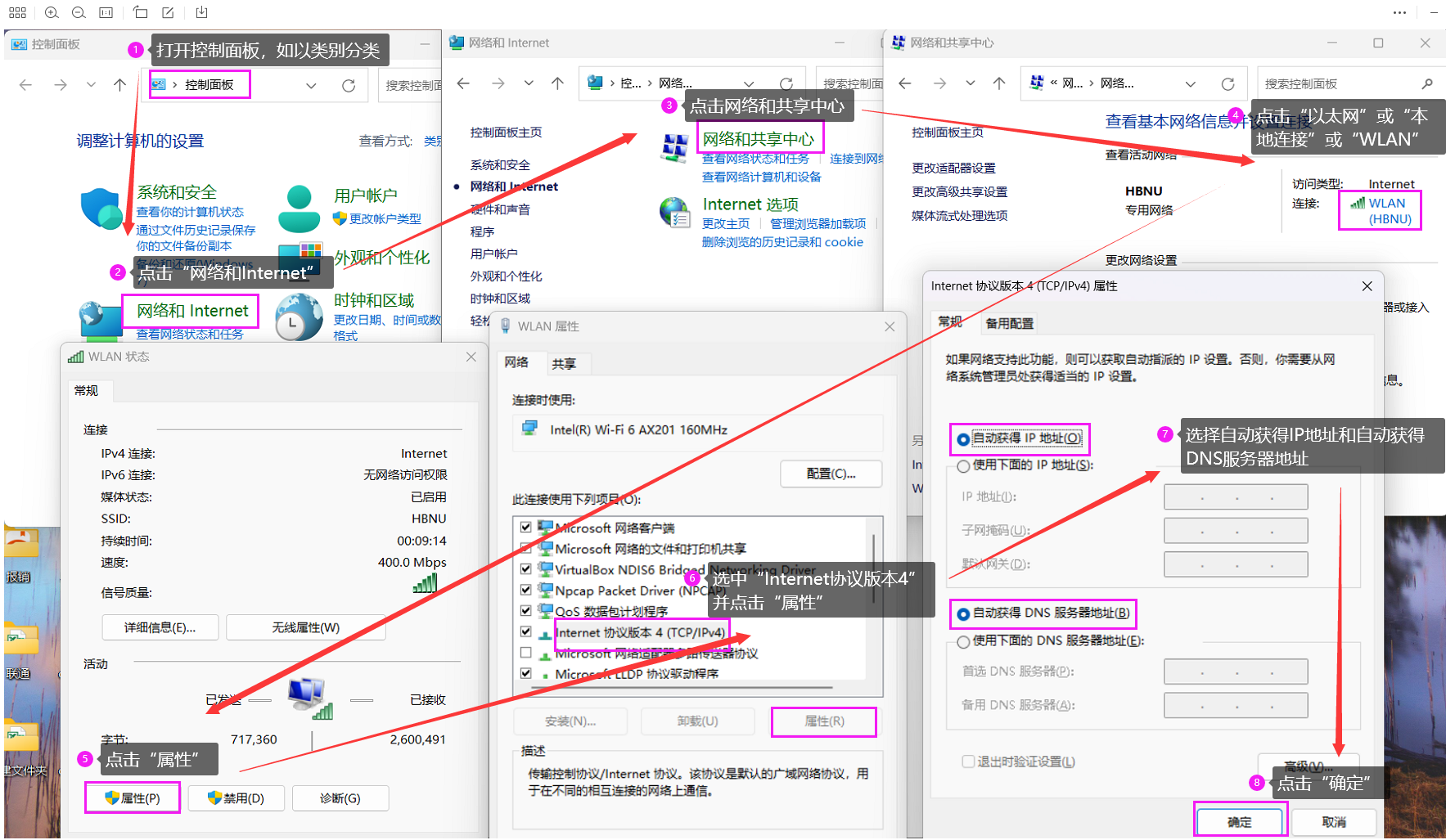This screenshot has width=1446, height=840.
Task: Go back in the 控制面板 window
Action: 25,84
